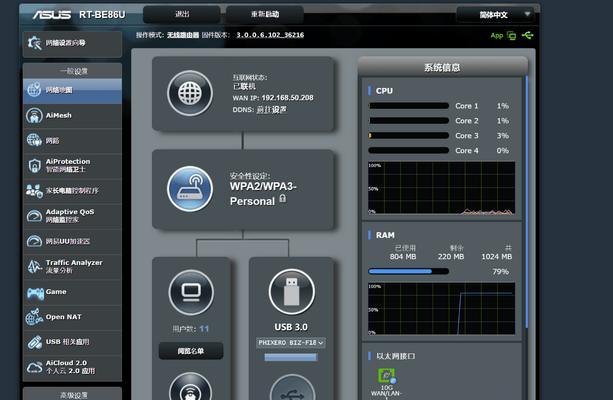Click the firmware version 3.0.0.6.102_36216 link

(270, 35)
